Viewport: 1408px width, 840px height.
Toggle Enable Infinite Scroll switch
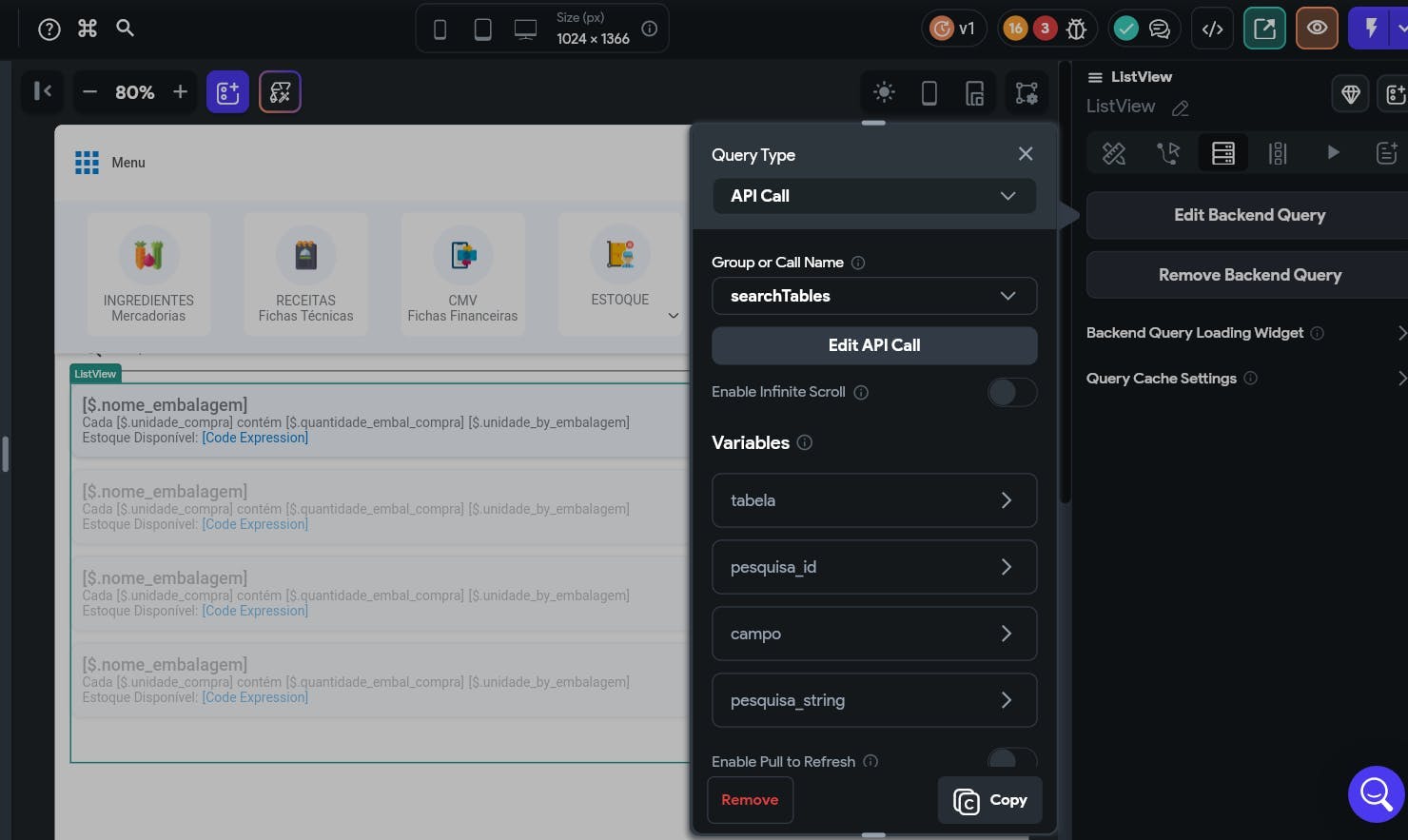(x=1011, y=392)
